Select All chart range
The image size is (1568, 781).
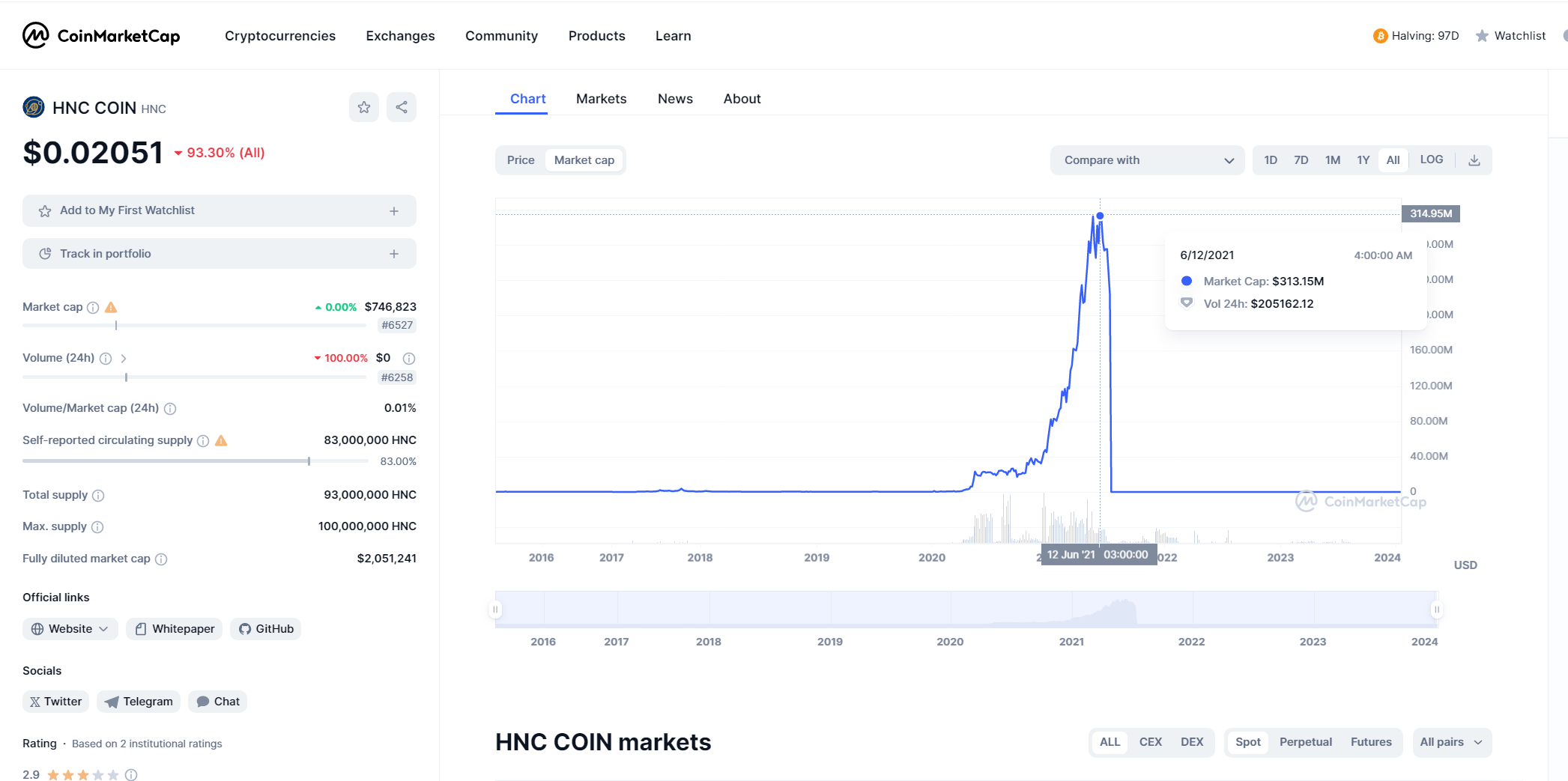click(1393, 160)
